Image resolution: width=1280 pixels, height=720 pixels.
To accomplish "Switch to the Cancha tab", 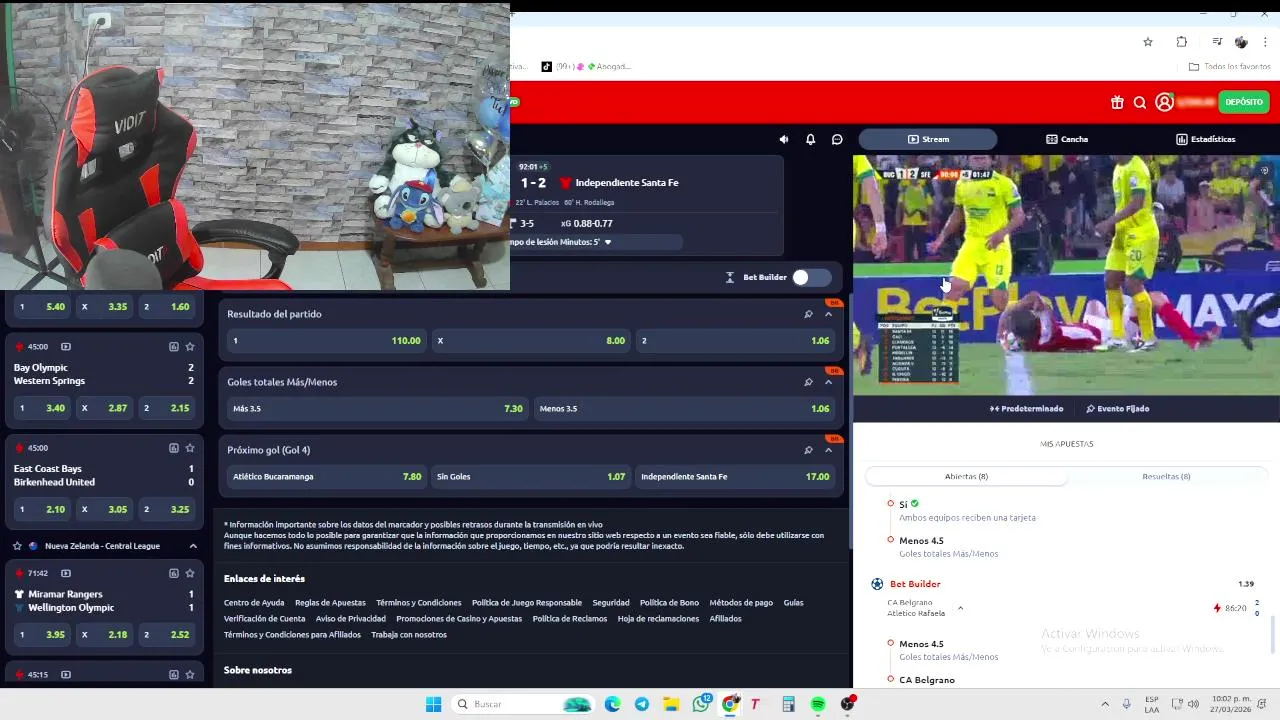I will pos(1067,139).
